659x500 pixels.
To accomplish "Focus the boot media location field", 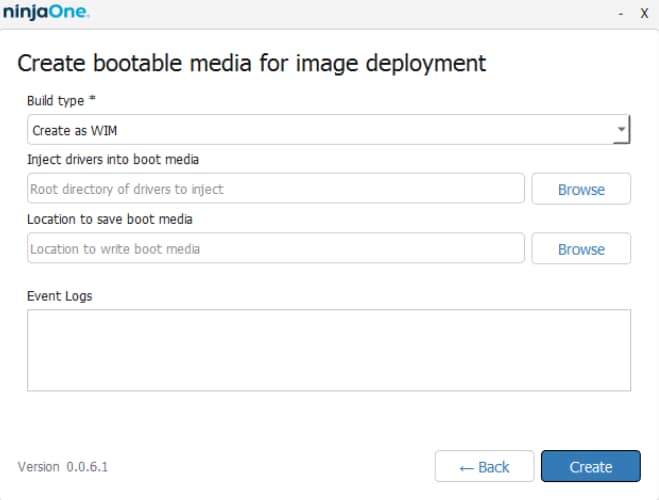I will click(x=275, y=249).
